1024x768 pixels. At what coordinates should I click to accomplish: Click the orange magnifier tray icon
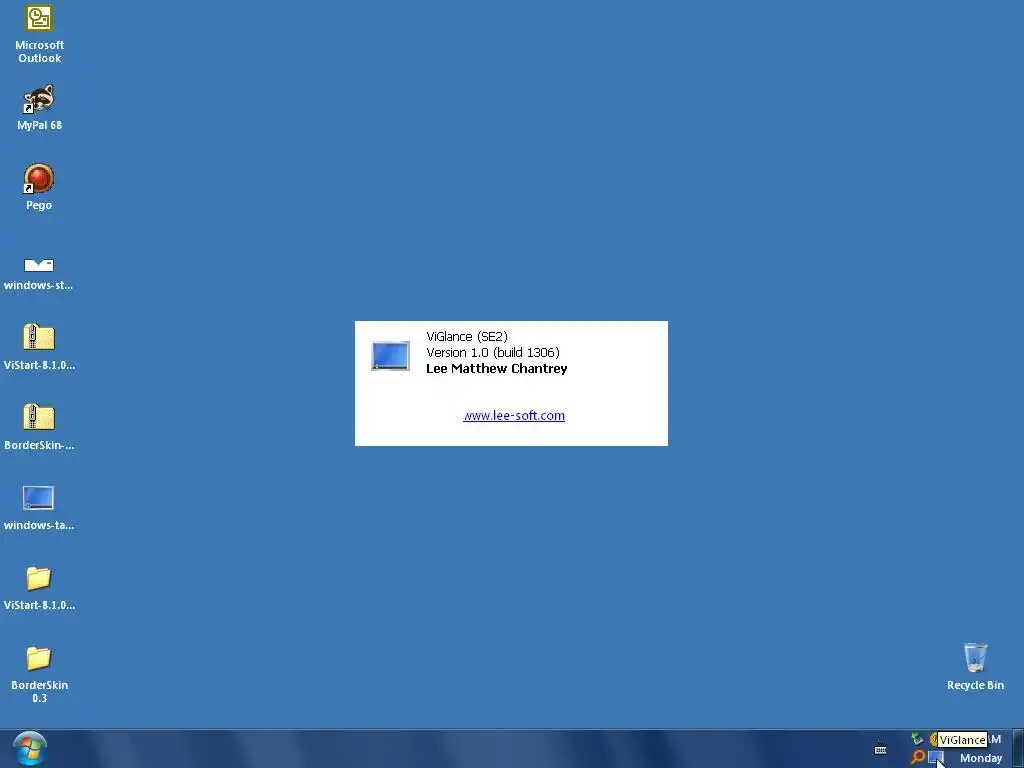point(918,758)
